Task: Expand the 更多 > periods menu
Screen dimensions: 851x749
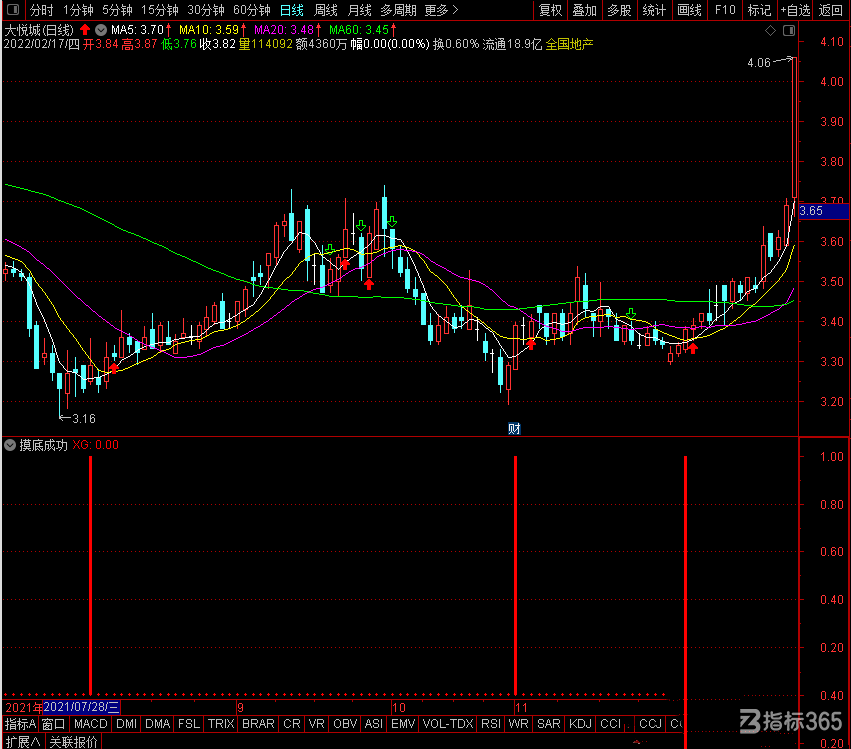Action: (x=441, y=10)
